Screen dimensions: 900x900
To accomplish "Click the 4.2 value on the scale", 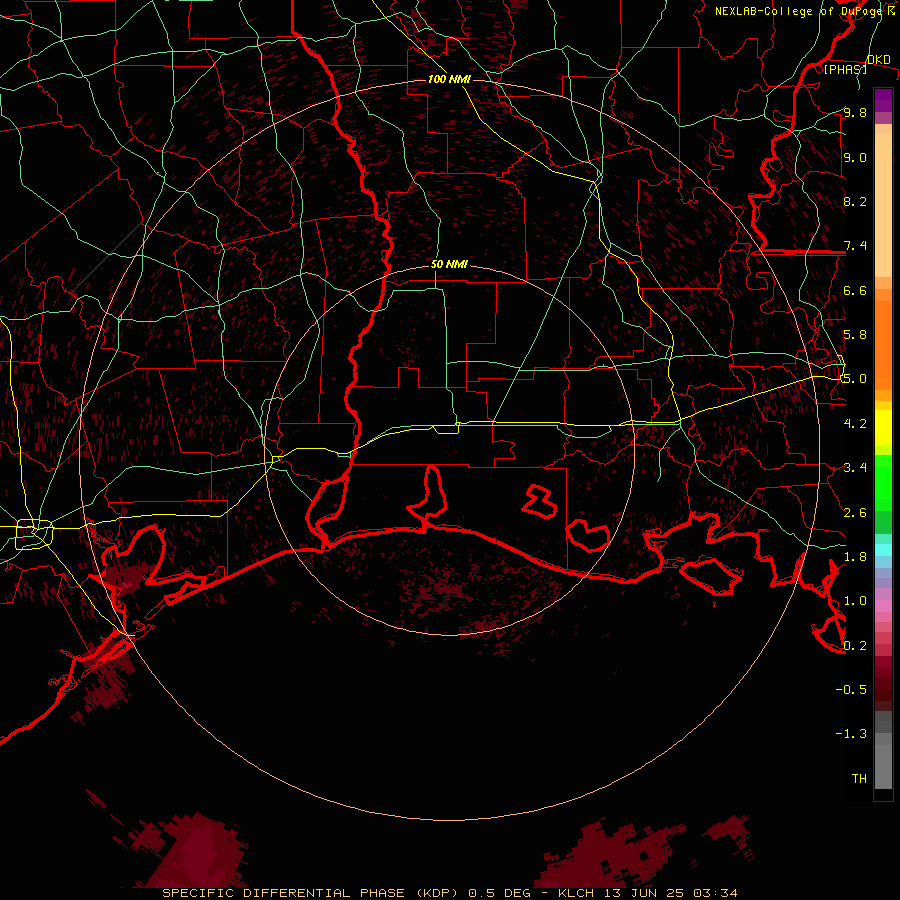I will click(x=855, y=424).
